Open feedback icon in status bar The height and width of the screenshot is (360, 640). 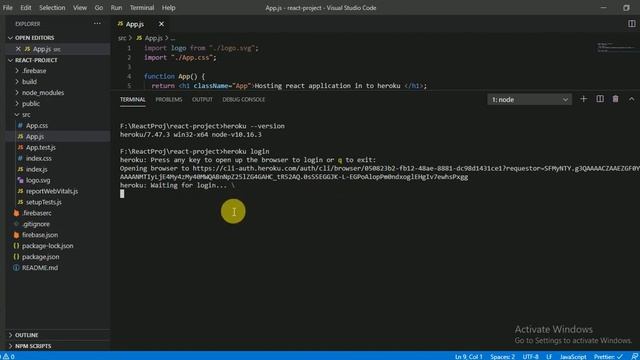point(634,356)
